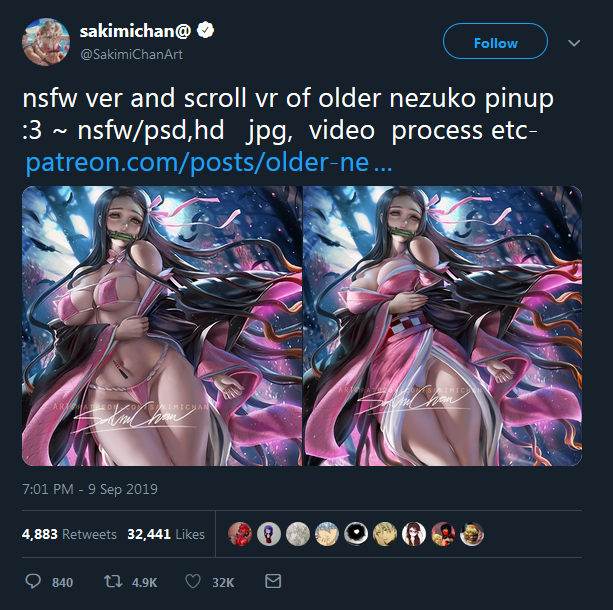The width and height of the screenshot is (613, 610).
Task: Retweet using the arrows icon beside 4.9K
Action: click(113, 581)
